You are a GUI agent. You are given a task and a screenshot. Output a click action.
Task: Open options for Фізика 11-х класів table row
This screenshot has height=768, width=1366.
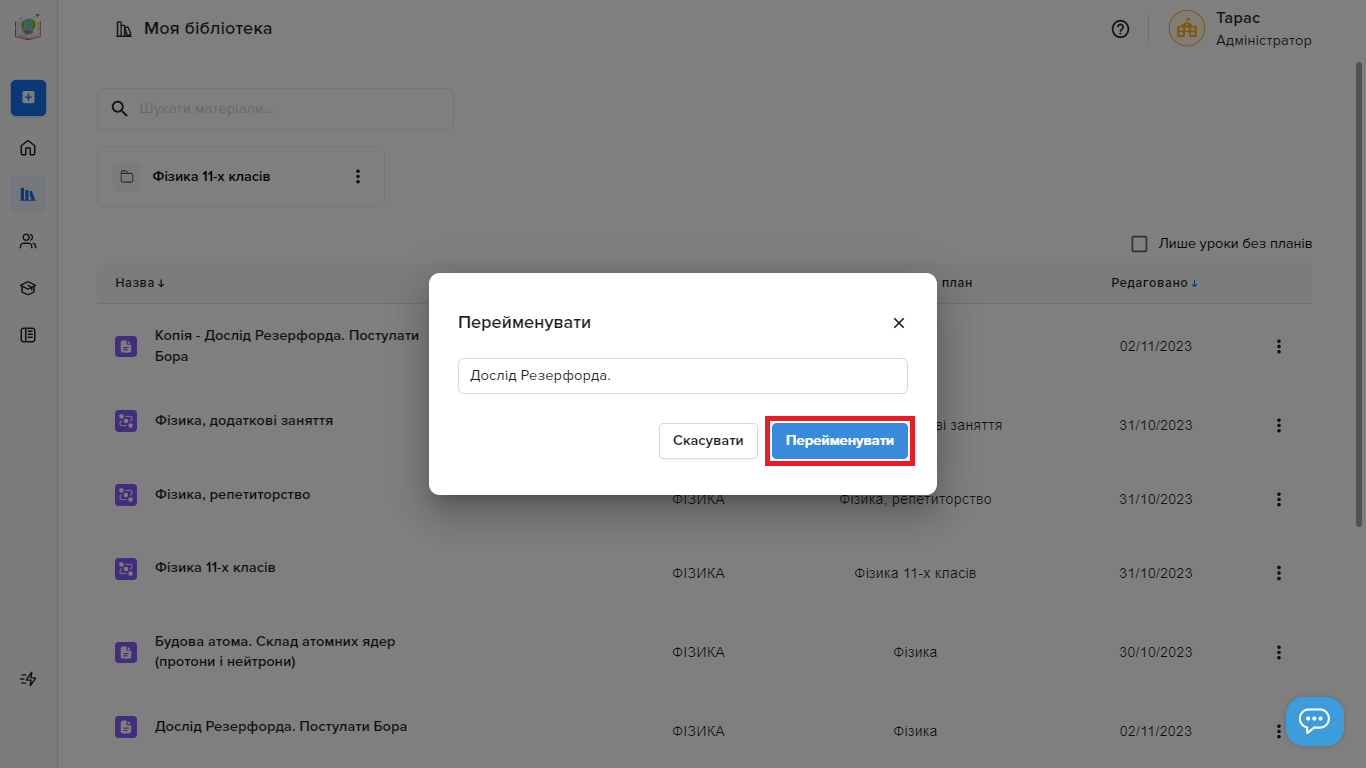(1278, 573)
